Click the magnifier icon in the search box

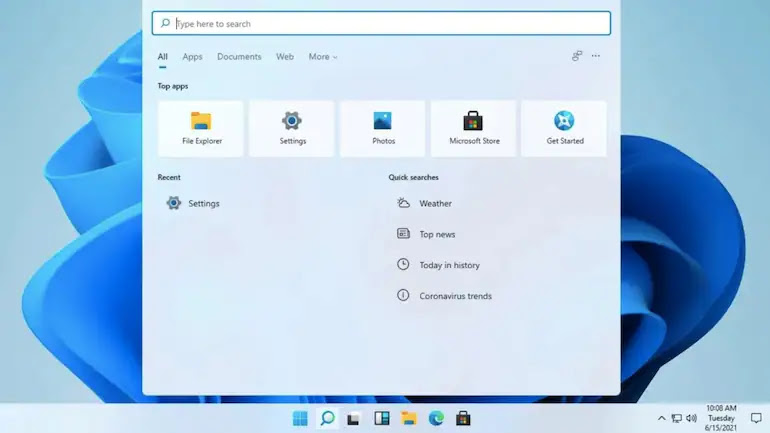[x=165, y=23]
